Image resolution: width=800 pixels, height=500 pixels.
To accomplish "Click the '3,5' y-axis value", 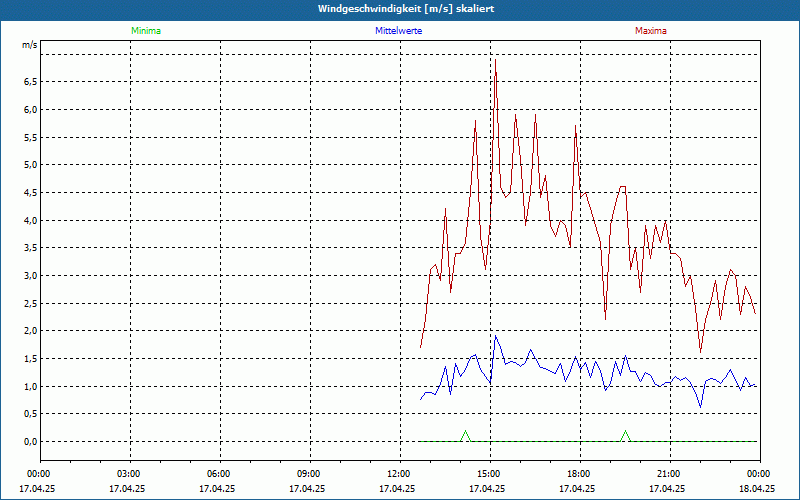I will coord(30,248).
